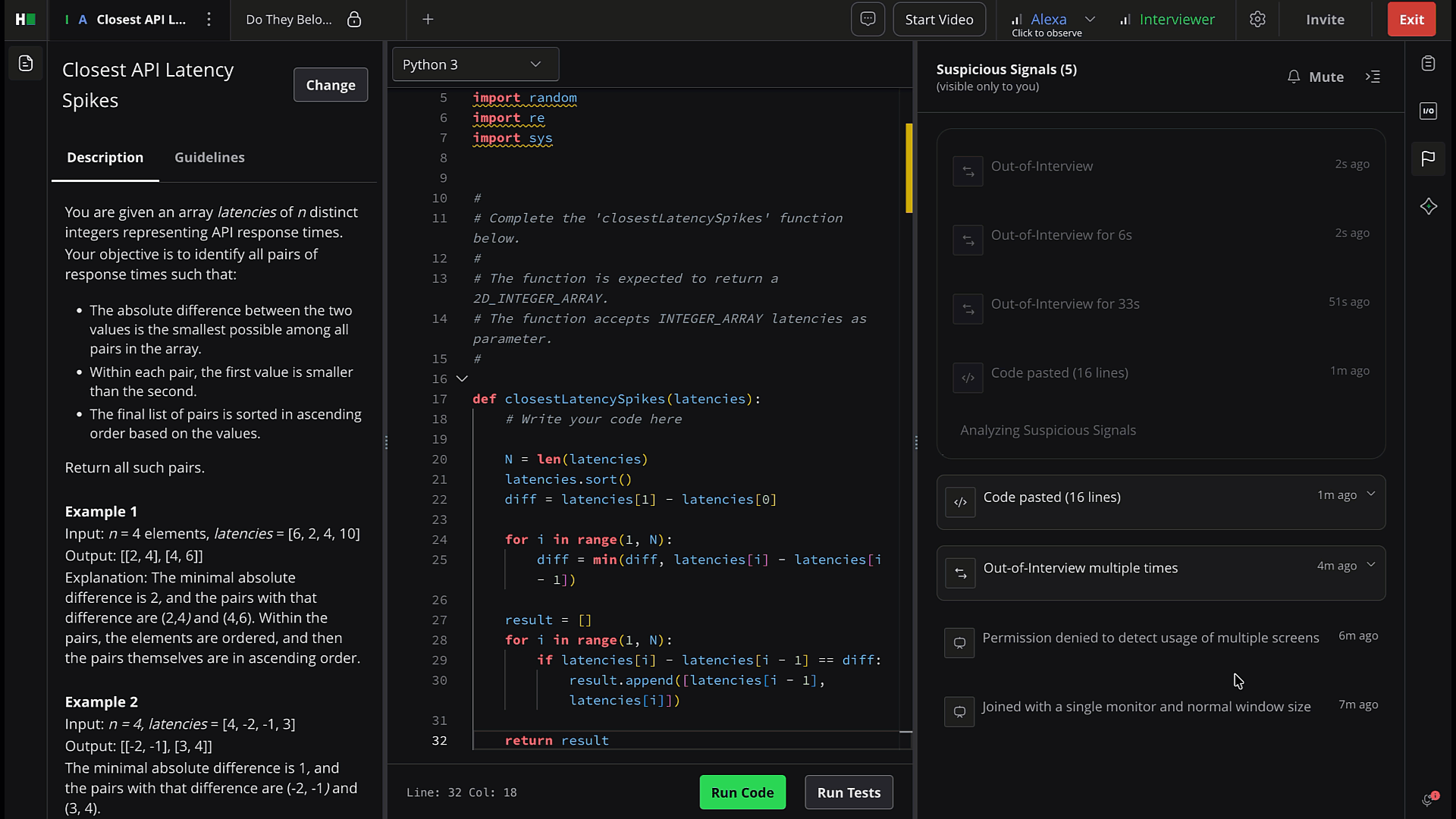
Task: Click the flag suspicious signals sidebar icon
Action: [1428, 158]
